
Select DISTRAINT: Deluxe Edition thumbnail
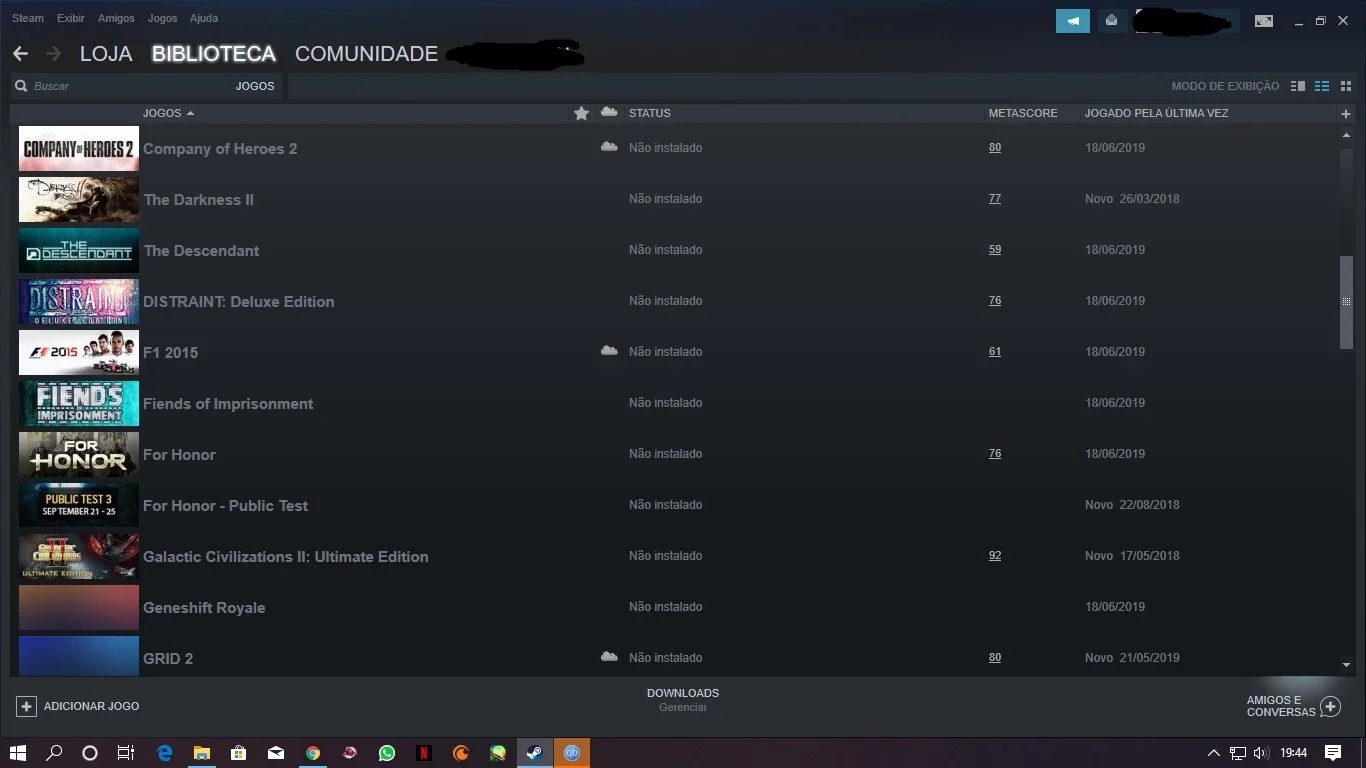(x=79, y=301)
